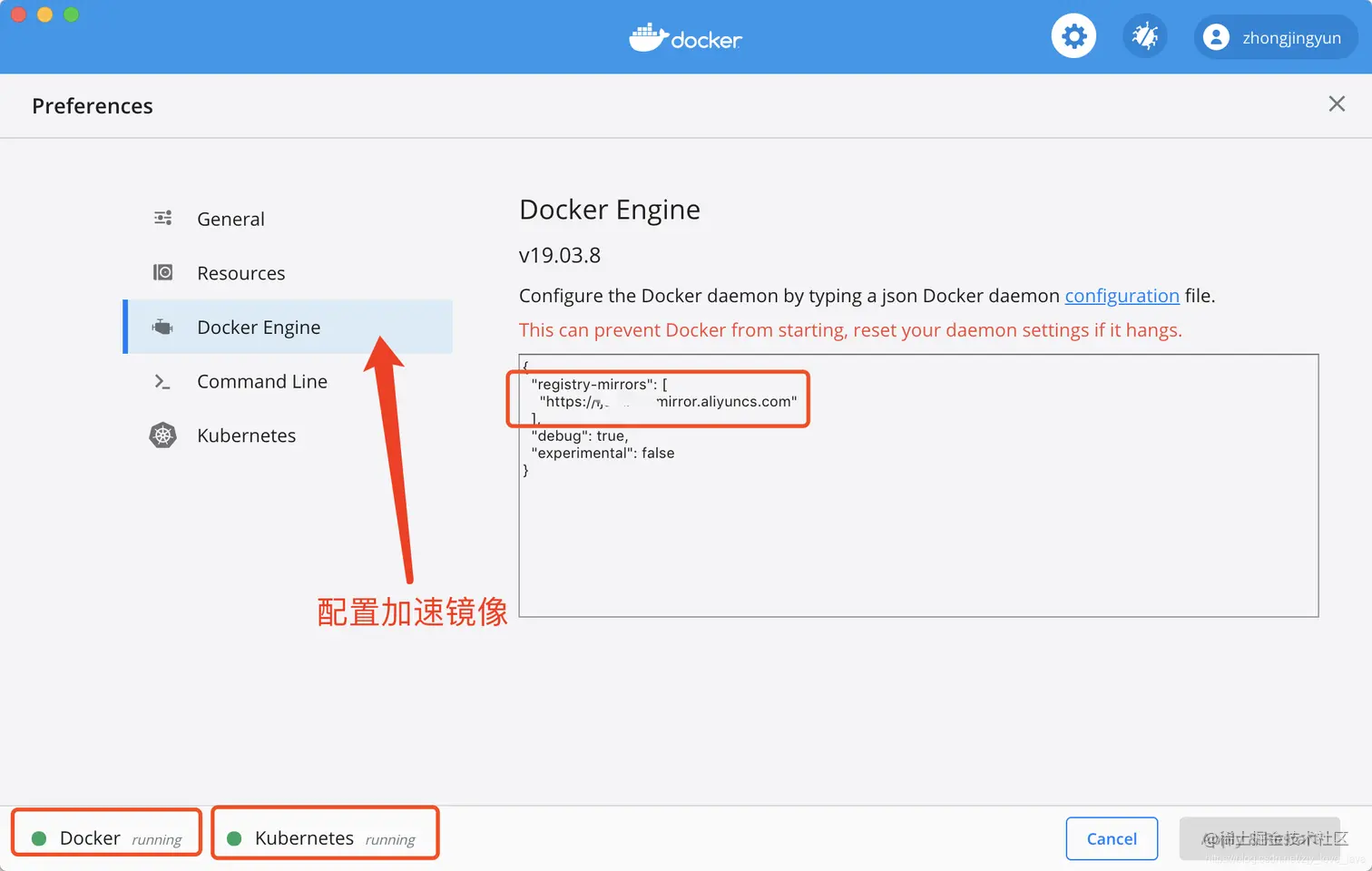Click the v19.03.8 version text

click(x=560, y=255)
